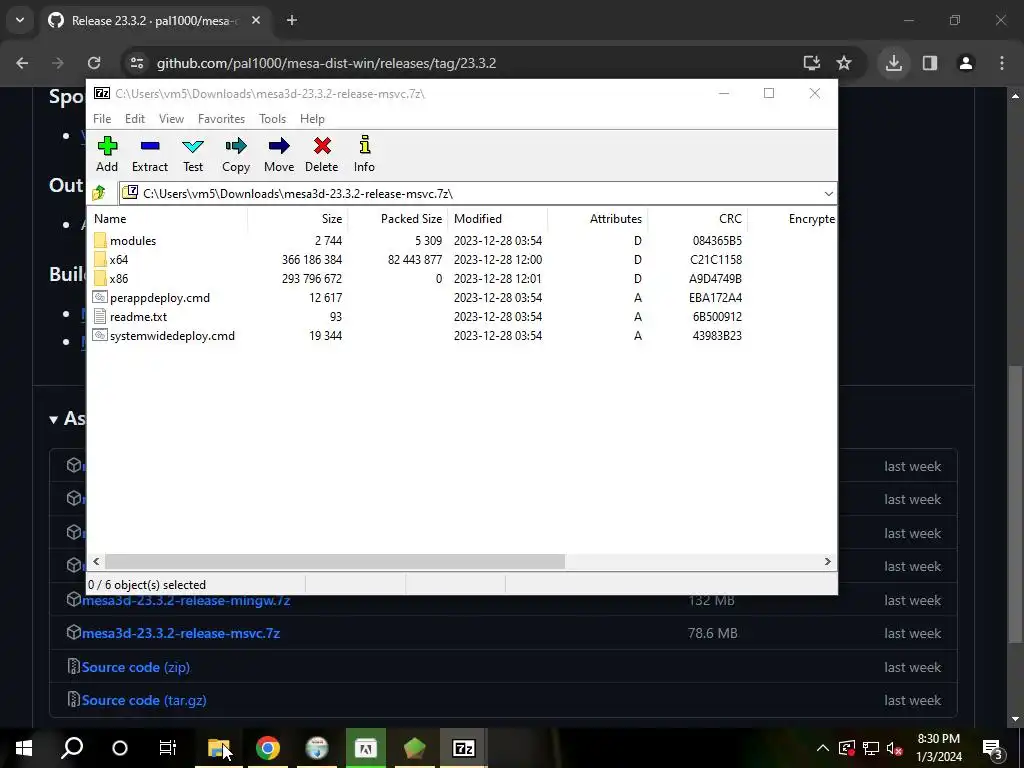Go up one folder level
1024x768 pixels.
click(99, 193)
